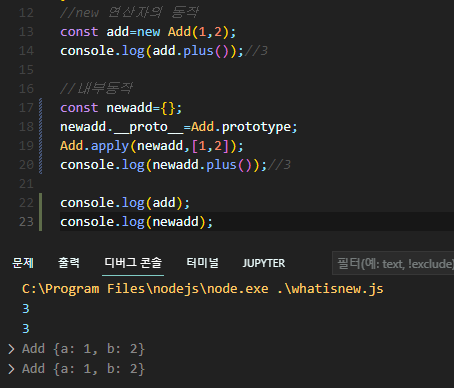The width and height of the screenshot is (454, 388).
Task: Expand second Add {a: 1, b: 2} output
Action: (x=11, y=369)
